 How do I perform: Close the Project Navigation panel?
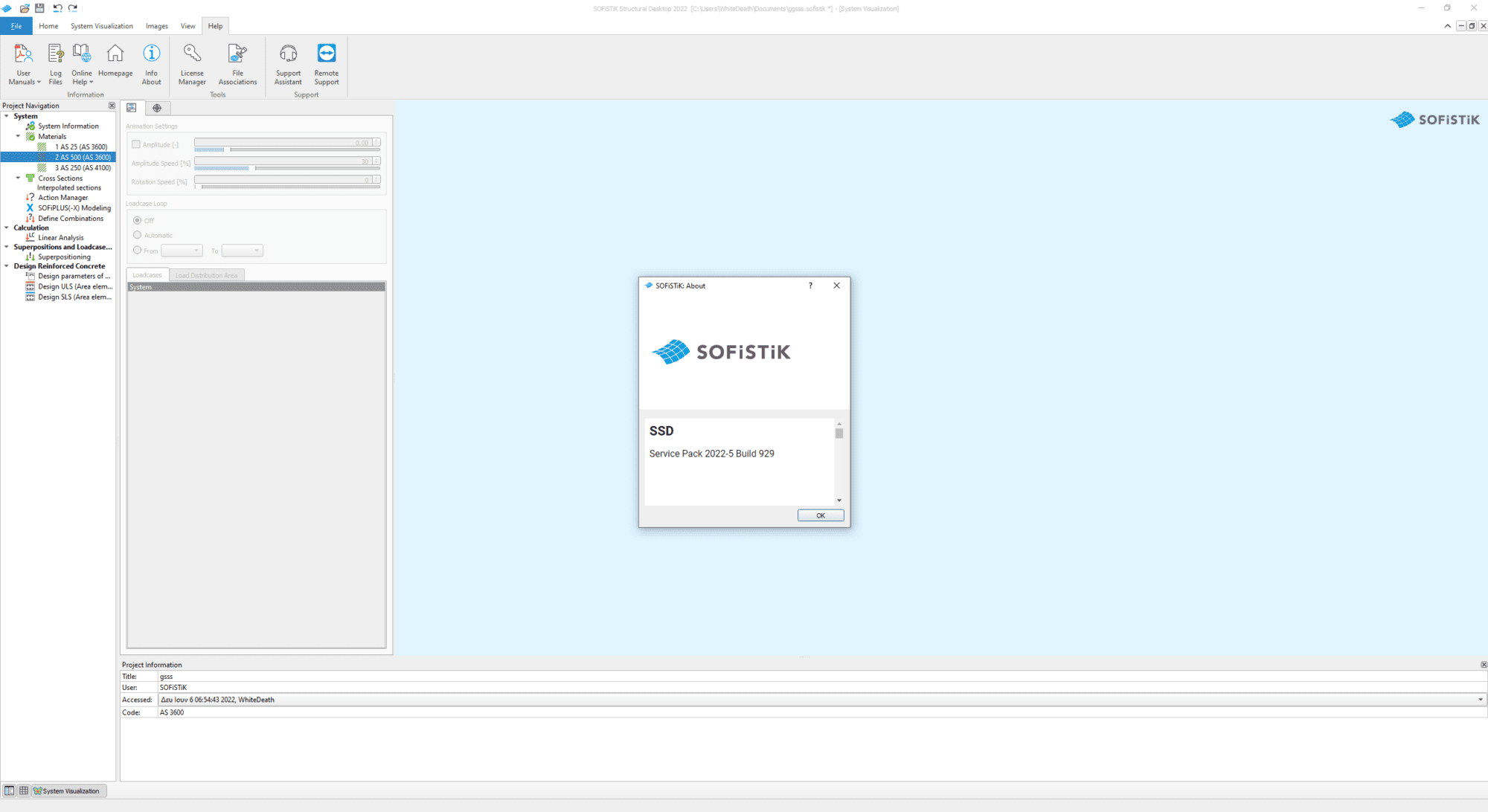(112, 106)
